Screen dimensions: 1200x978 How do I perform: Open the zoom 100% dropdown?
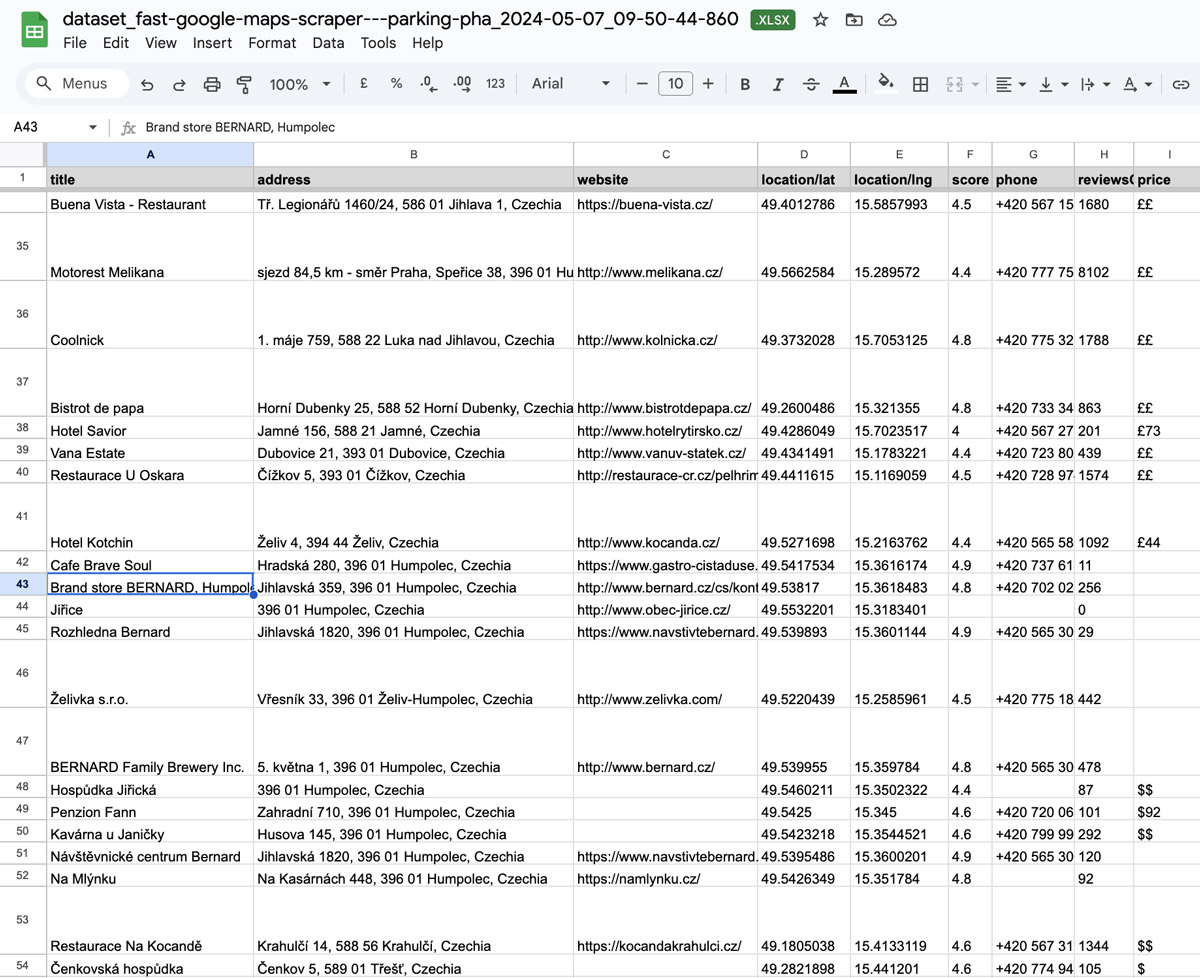pyautogui.click(x=300, y=84)
